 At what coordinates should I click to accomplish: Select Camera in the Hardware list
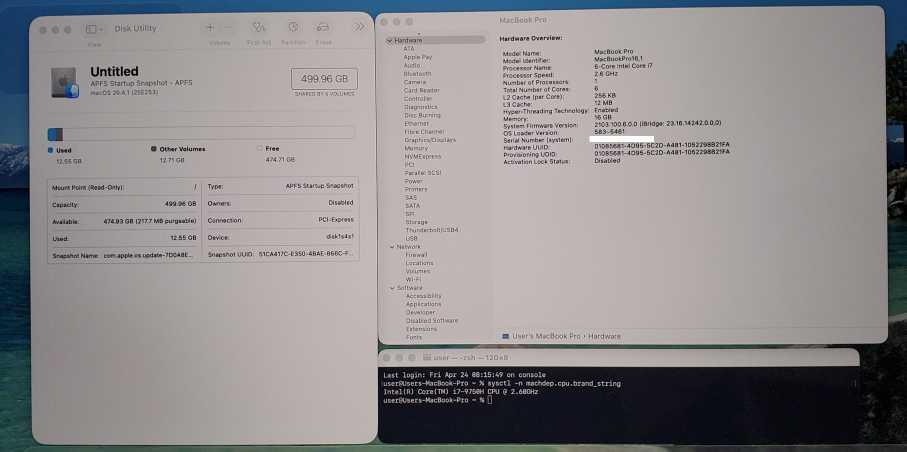pyautogui.click(x=415, y=82)
